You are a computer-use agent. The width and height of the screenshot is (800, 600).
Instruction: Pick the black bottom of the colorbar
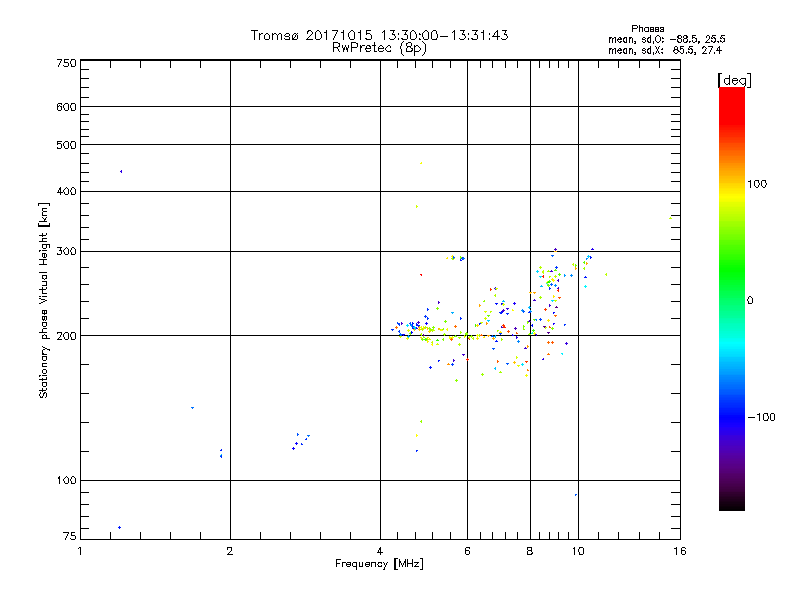click(x=732, y=503)
